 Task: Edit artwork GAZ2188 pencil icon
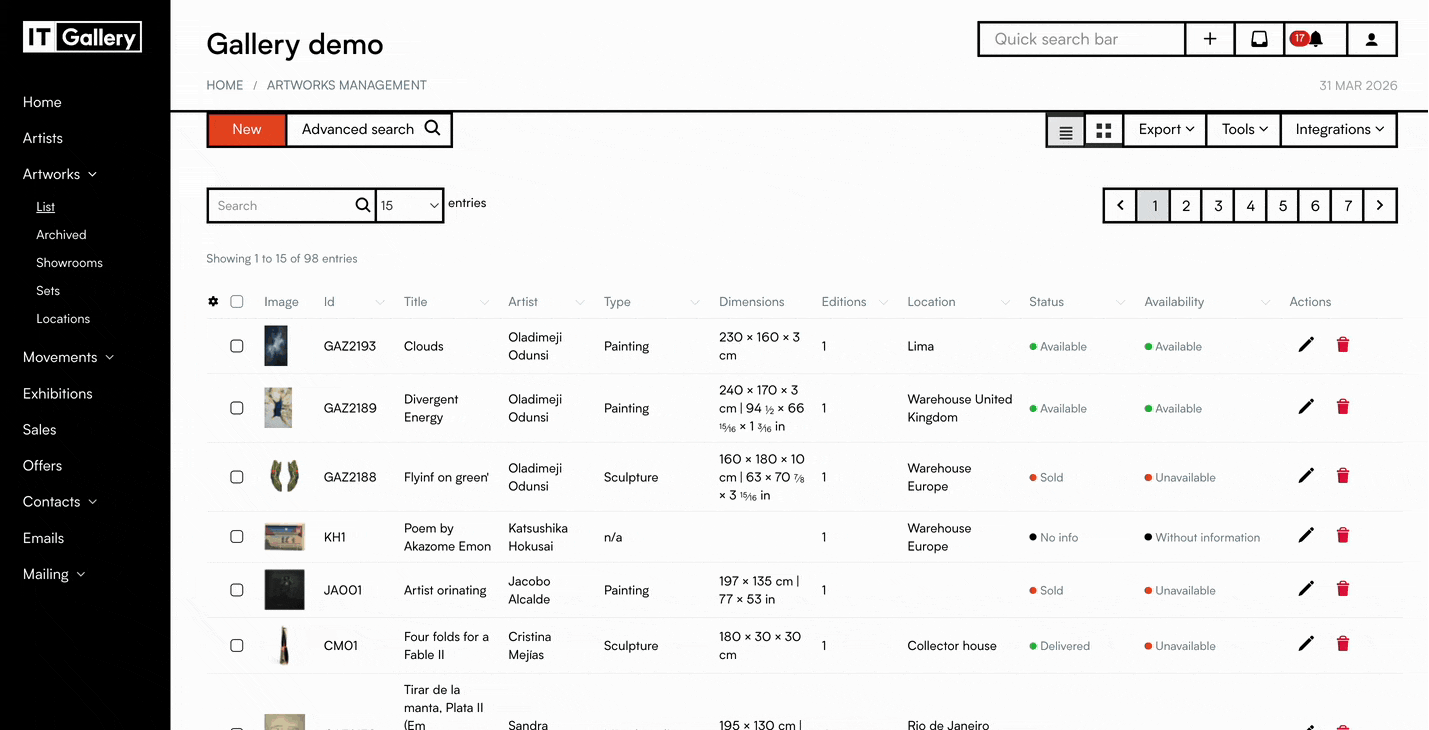pos(1306,476)
